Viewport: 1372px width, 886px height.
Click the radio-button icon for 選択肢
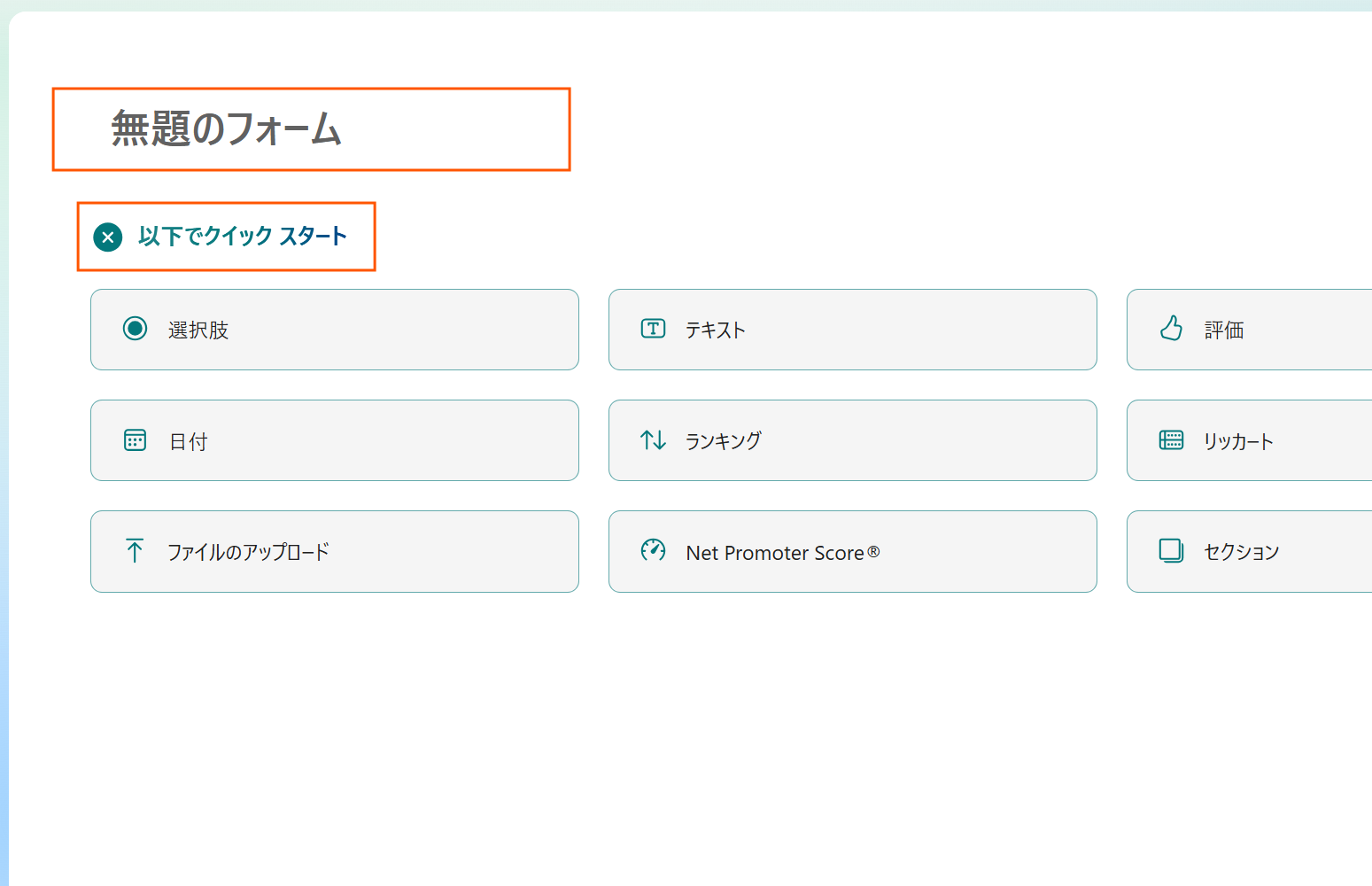(135, 329)
